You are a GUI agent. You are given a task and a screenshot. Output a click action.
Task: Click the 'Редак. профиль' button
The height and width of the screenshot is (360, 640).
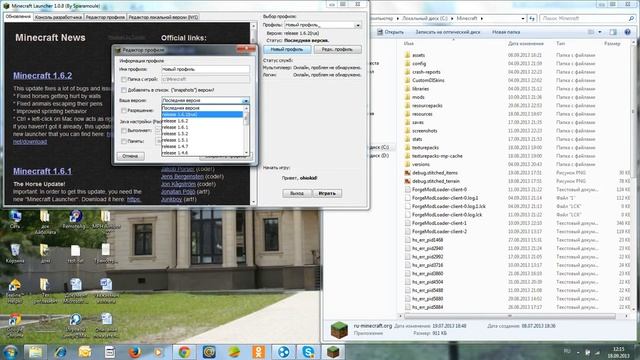[337, 49]
